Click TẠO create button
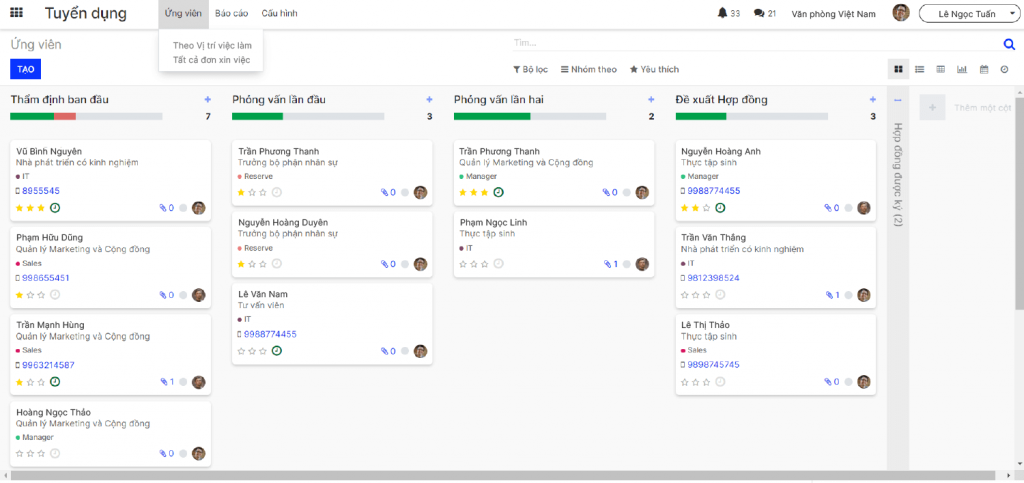The height and width of the screenshot is (483, 1024). click(x=25, y=69)
